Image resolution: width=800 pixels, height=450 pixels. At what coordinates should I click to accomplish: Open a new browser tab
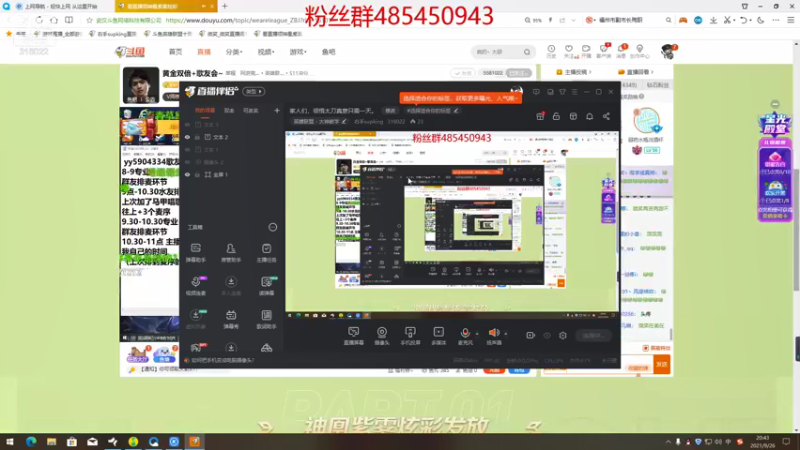pos(224,6)
